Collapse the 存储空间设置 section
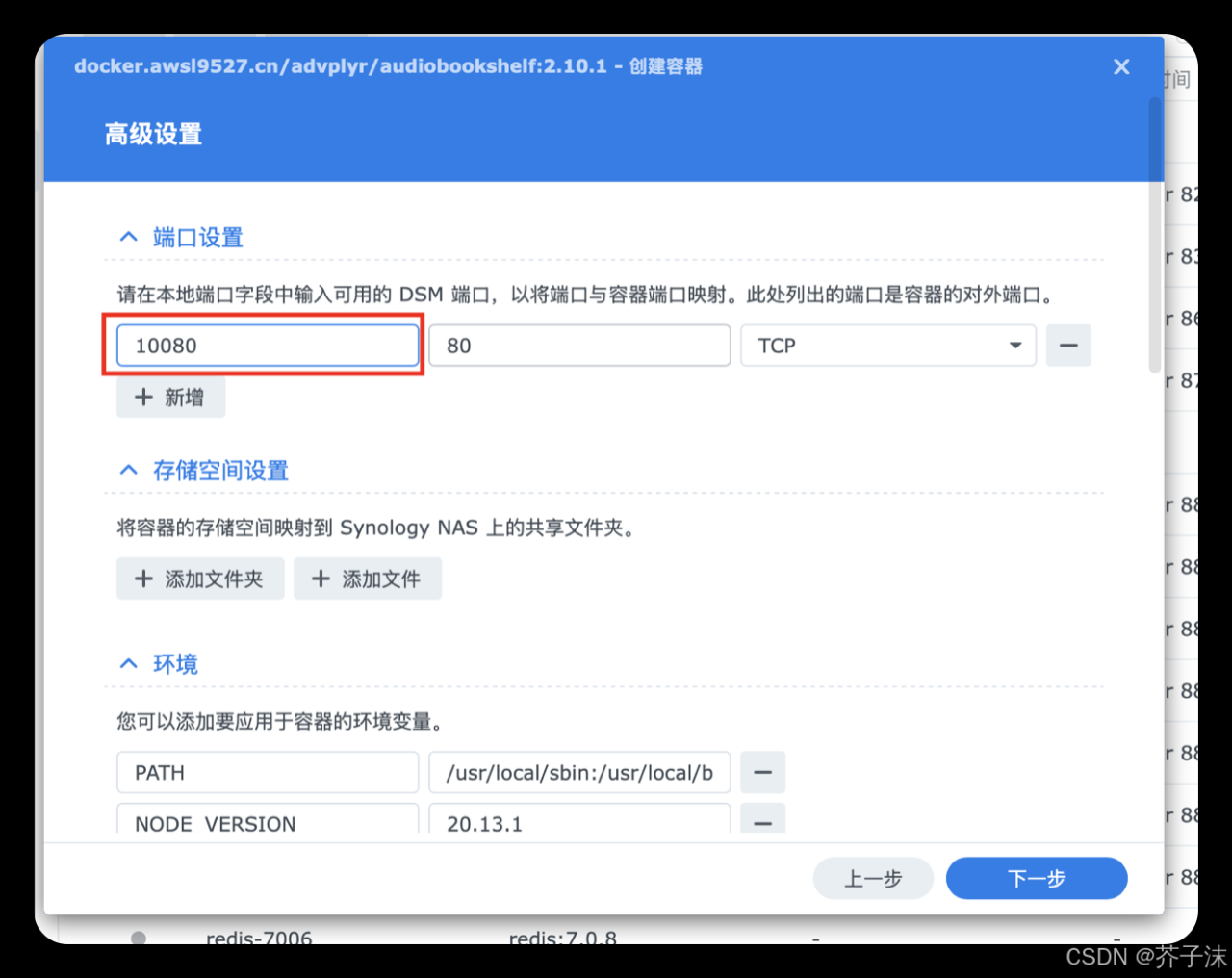This screenshot has height=978, width=1232. pos(128,470)
